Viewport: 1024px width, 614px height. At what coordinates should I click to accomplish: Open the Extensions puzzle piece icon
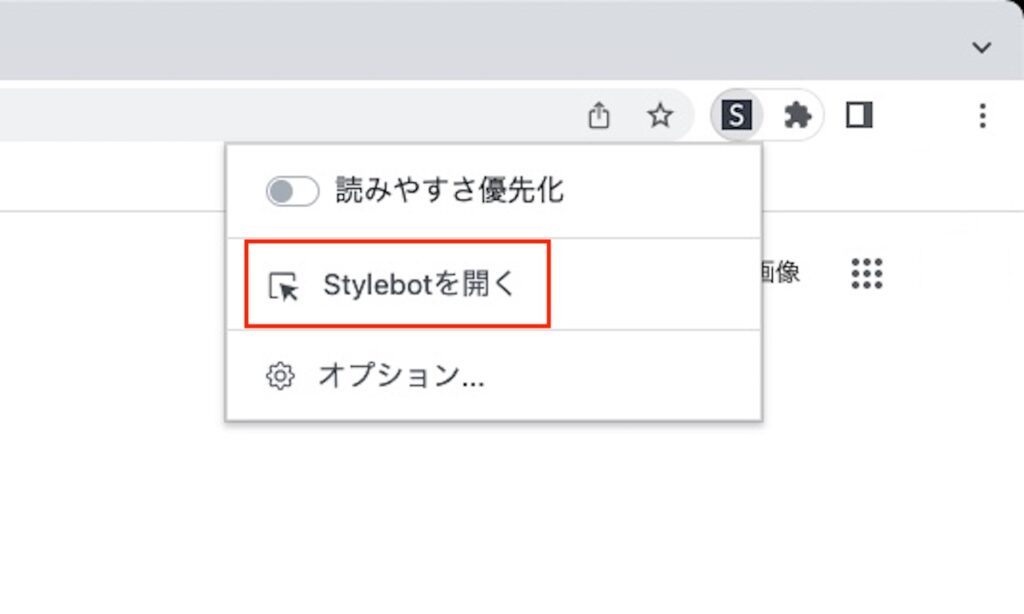pyautogui.click(x=797, y=115)
